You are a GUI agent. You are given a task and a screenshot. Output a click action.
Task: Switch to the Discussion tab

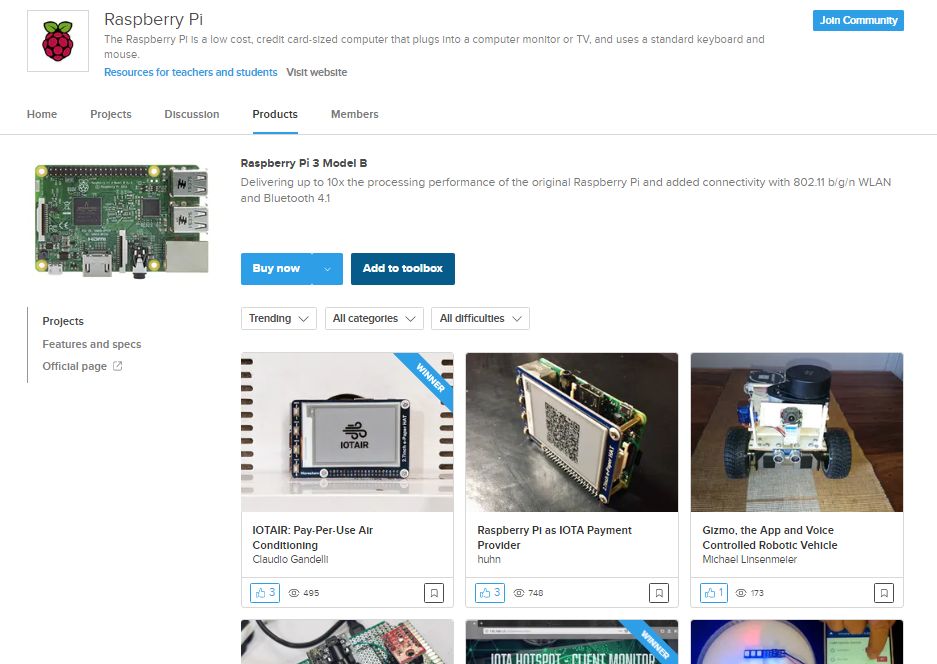(x=192, y=114)
